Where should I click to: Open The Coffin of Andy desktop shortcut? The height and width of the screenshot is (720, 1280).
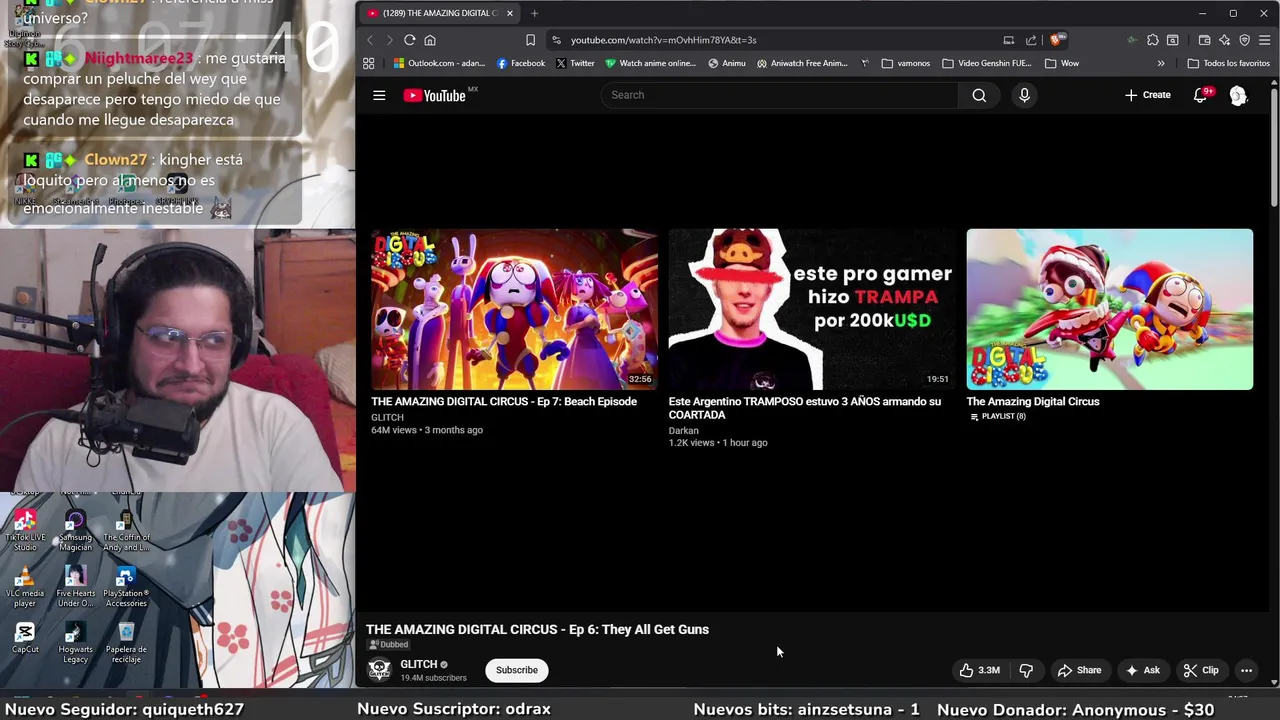coord(126,530)
